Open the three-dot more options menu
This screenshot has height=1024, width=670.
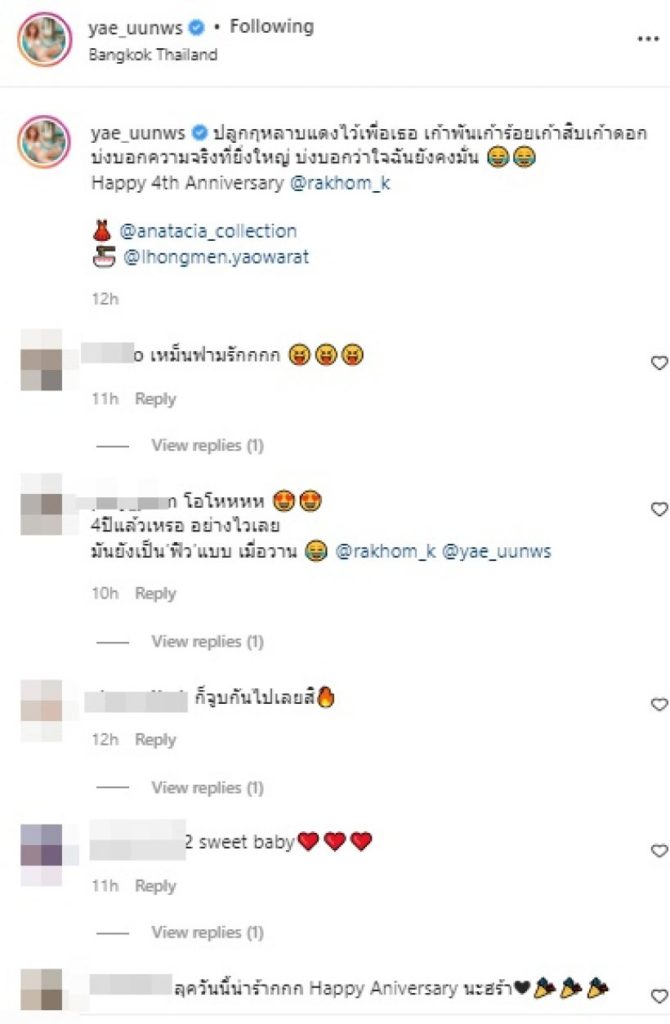(x=648, y=40)
